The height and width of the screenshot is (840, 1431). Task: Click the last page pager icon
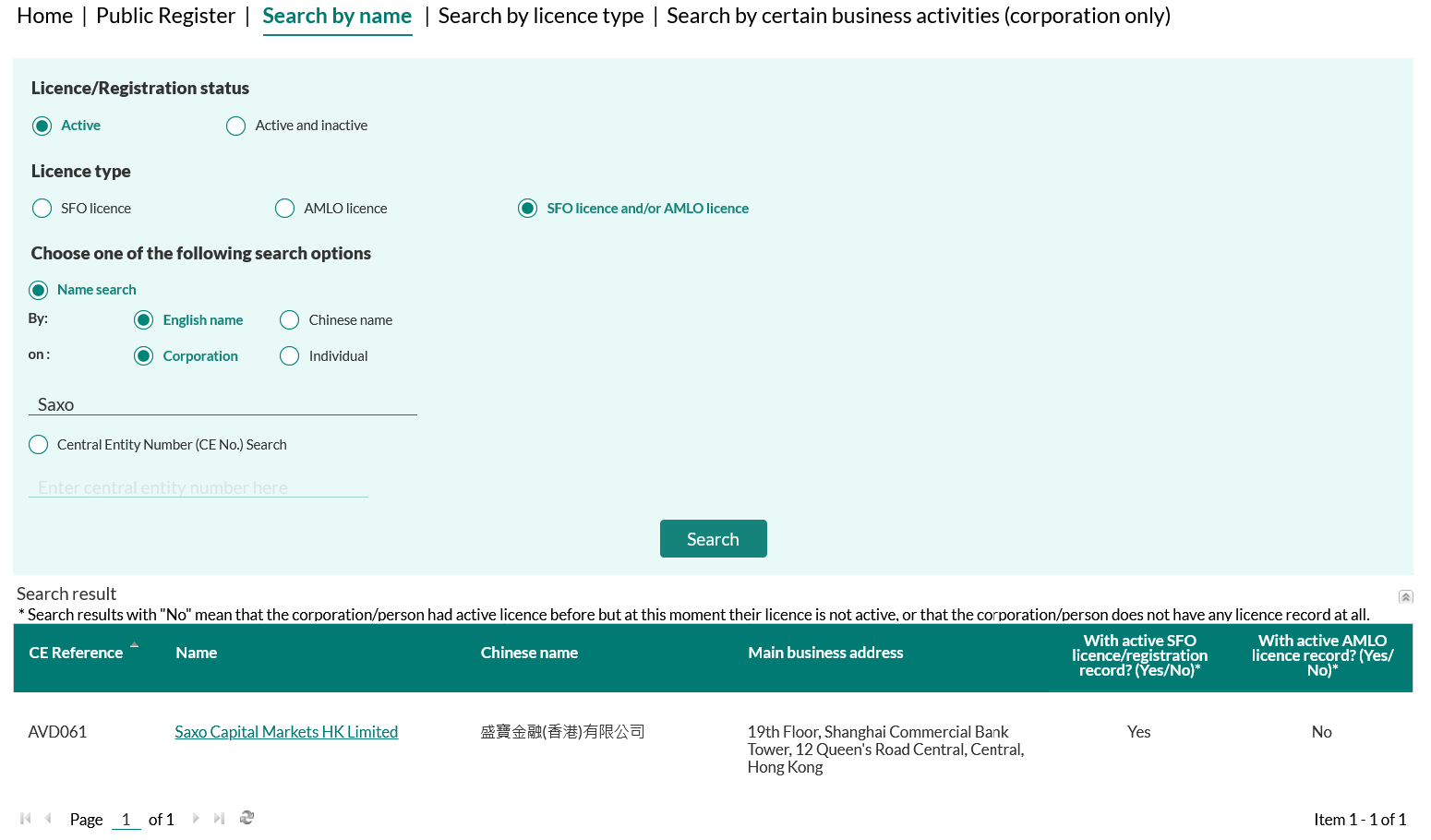pyautogui.click(x=219, y=819)
